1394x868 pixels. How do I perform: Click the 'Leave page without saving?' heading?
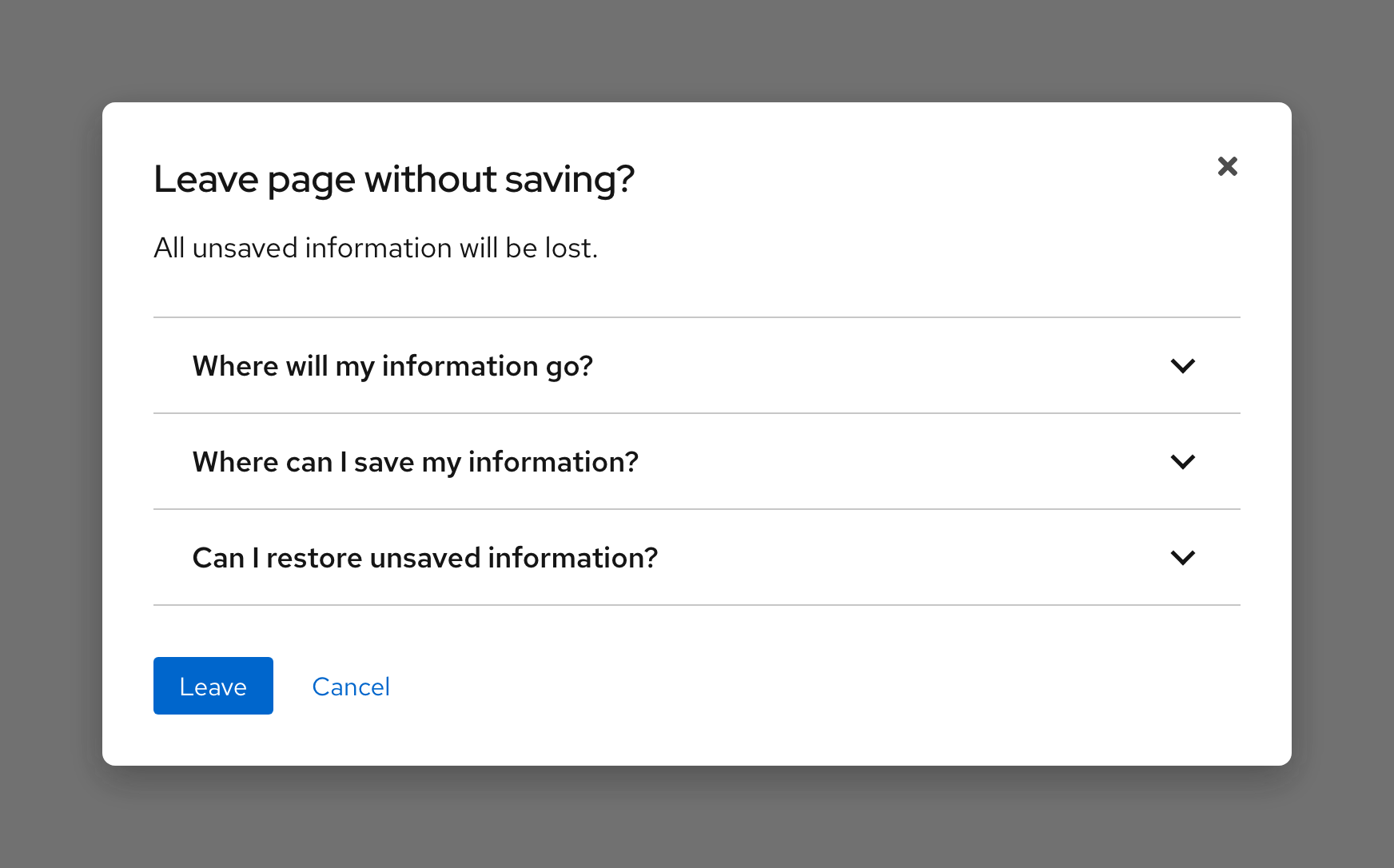click(x=393, y=179)
